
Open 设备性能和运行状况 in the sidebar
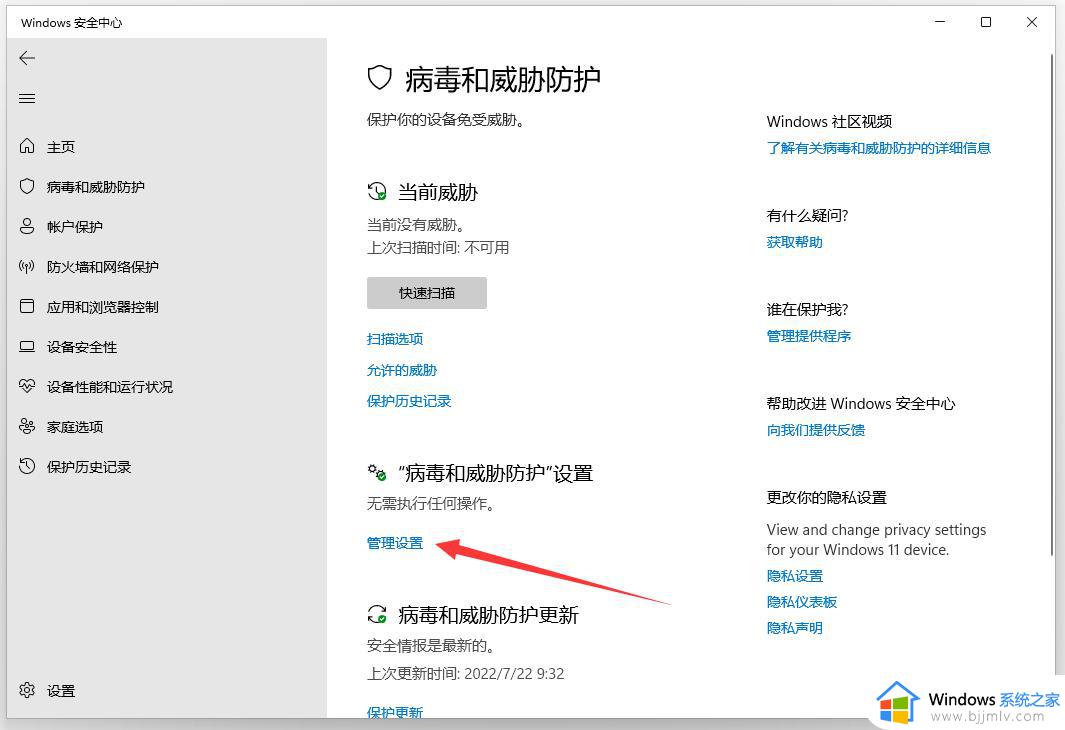(110, 387)
